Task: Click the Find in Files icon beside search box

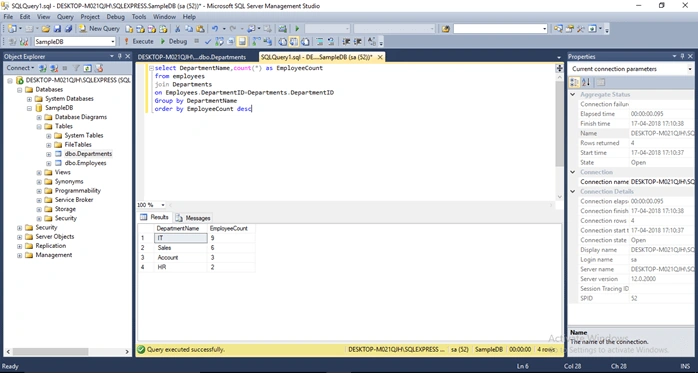Action: coord(446,28)
